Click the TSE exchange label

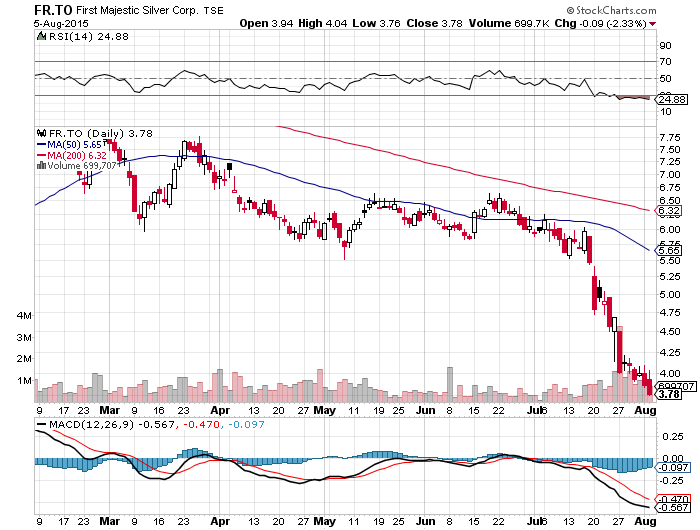coord(213,10)
